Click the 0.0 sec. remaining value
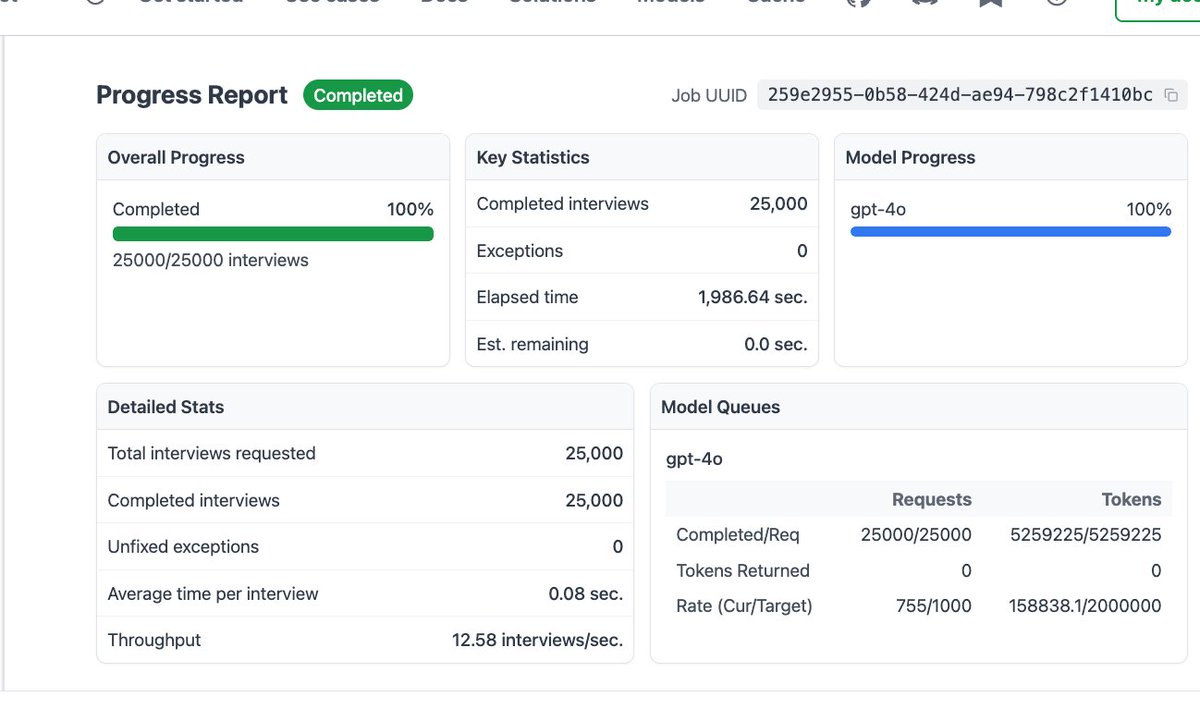This screenshot has width=1200, height=709. pos(775,344)
